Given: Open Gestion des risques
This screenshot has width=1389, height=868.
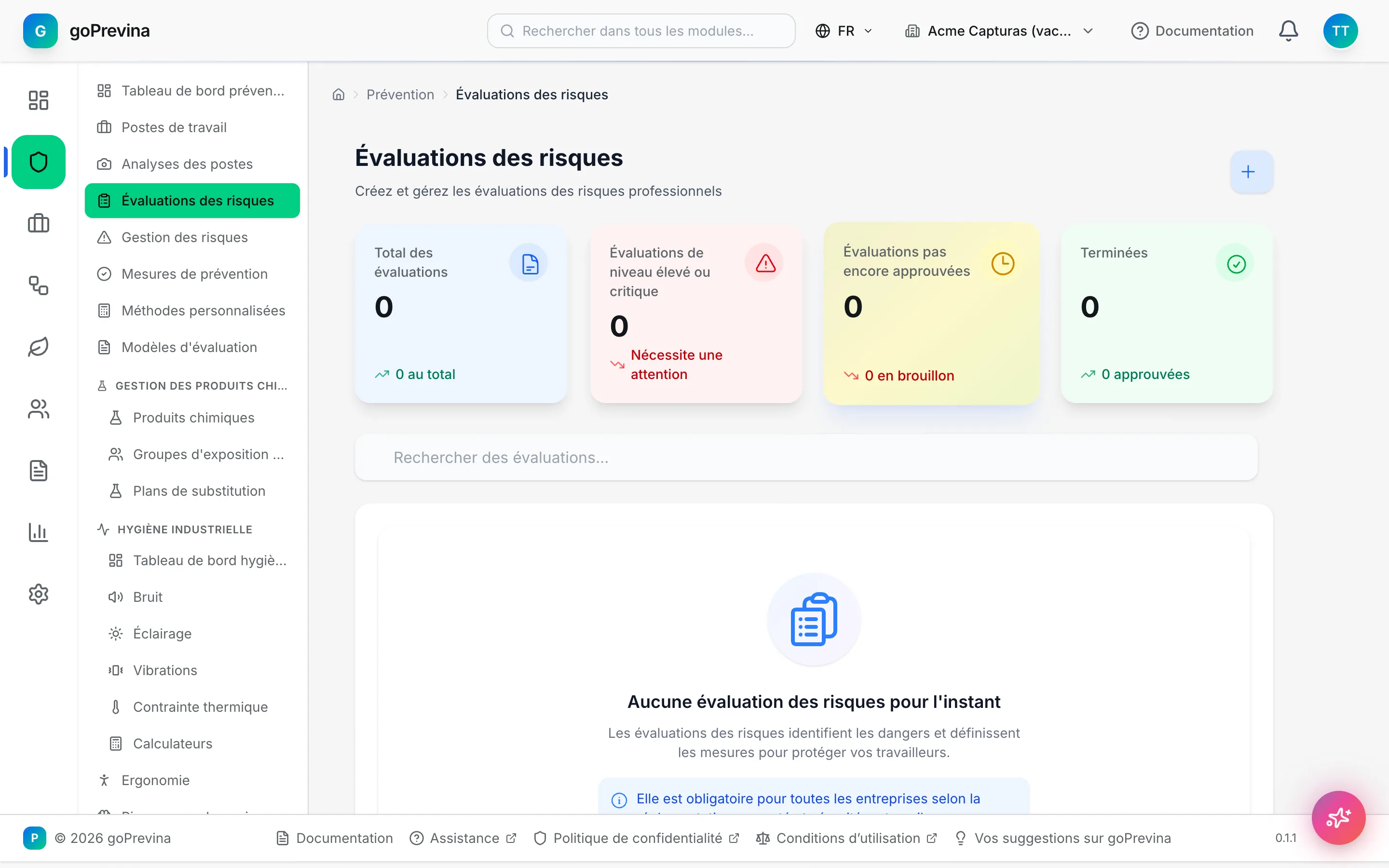Looking at the screenshot, I should 192,237.
